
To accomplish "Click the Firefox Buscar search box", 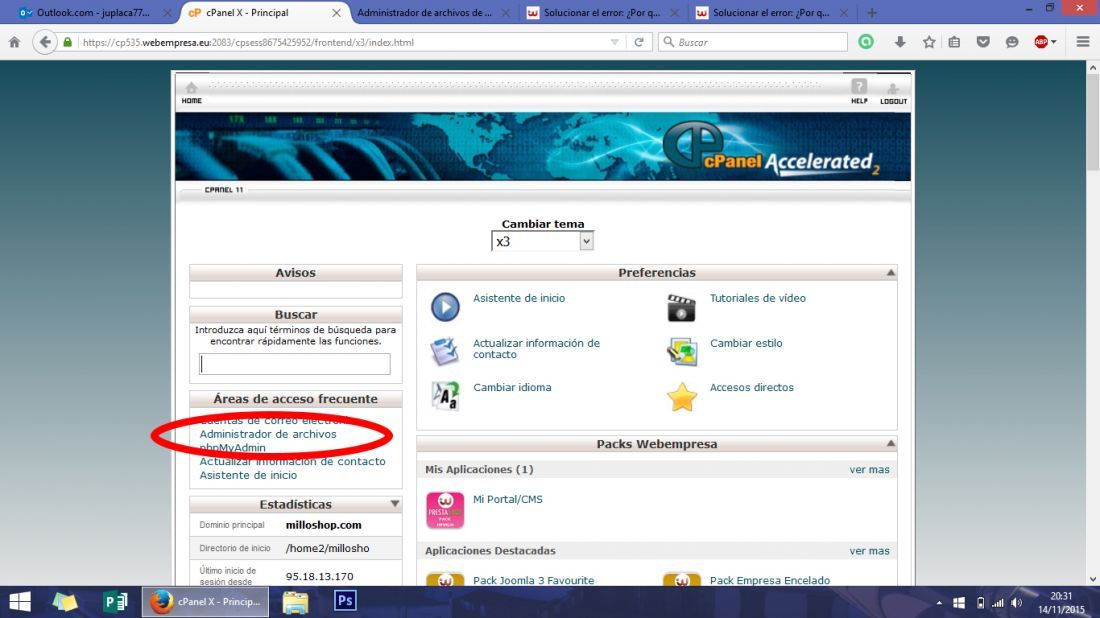I will point(753,42).
